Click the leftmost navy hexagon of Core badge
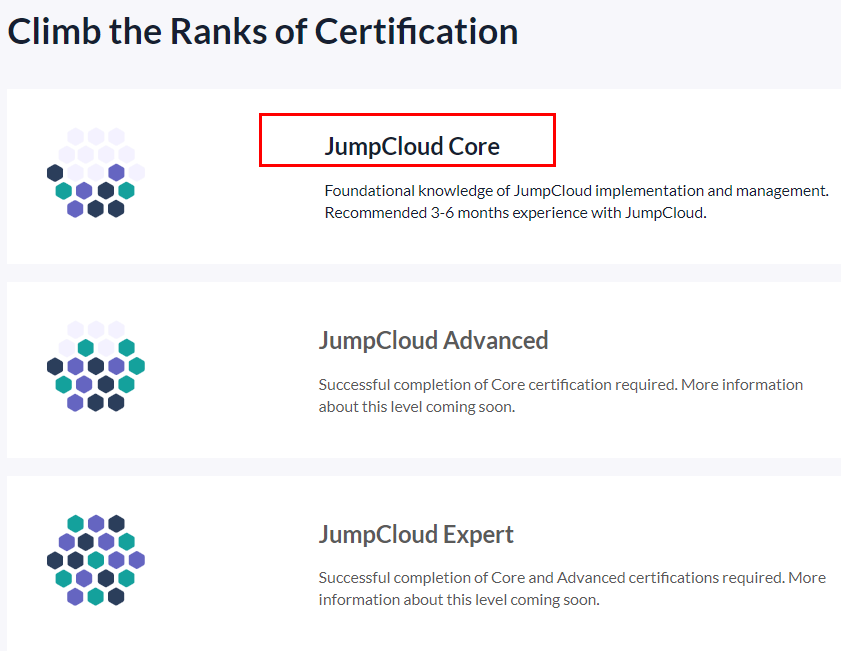The height and width of the screenshot is (651, 841). [55, 173]
